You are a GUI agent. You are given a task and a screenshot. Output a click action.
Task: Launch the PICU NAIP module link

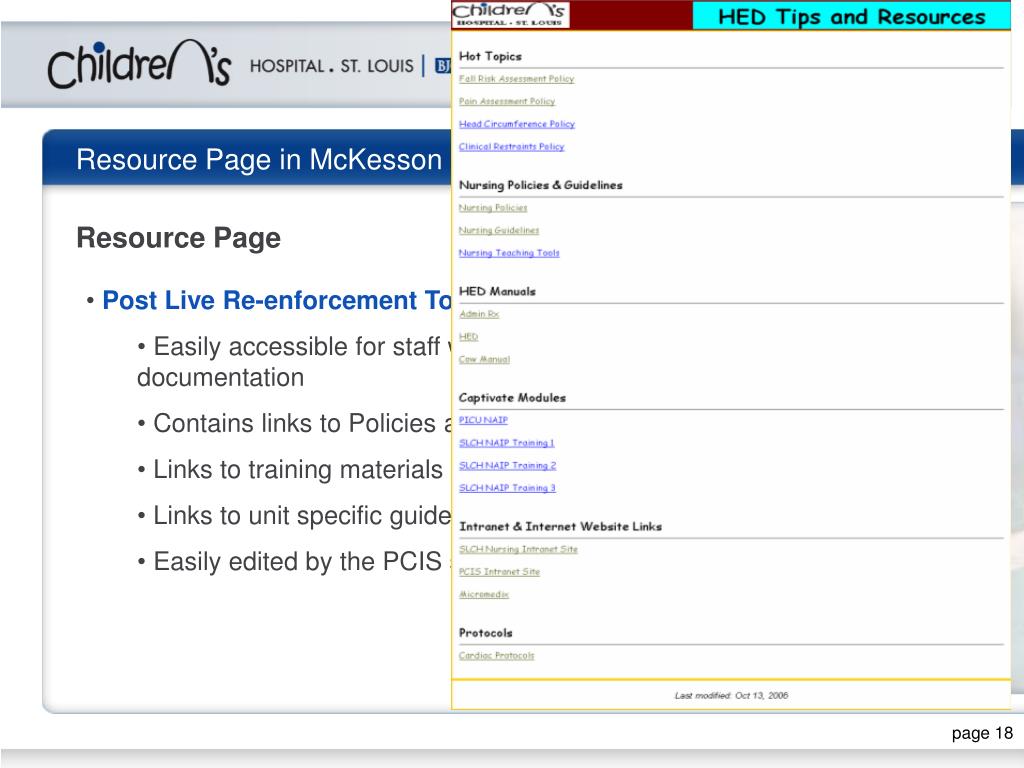(x=483, y=420)
